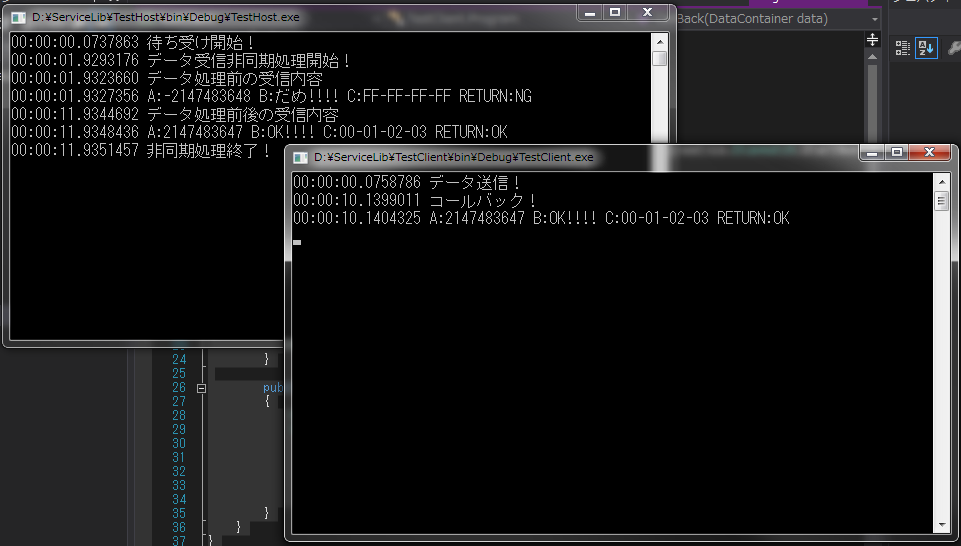Click the 'データ送信！' line in TestClient
The height and width of the screenshot is (546, 961).
click(x=407, y=183)
